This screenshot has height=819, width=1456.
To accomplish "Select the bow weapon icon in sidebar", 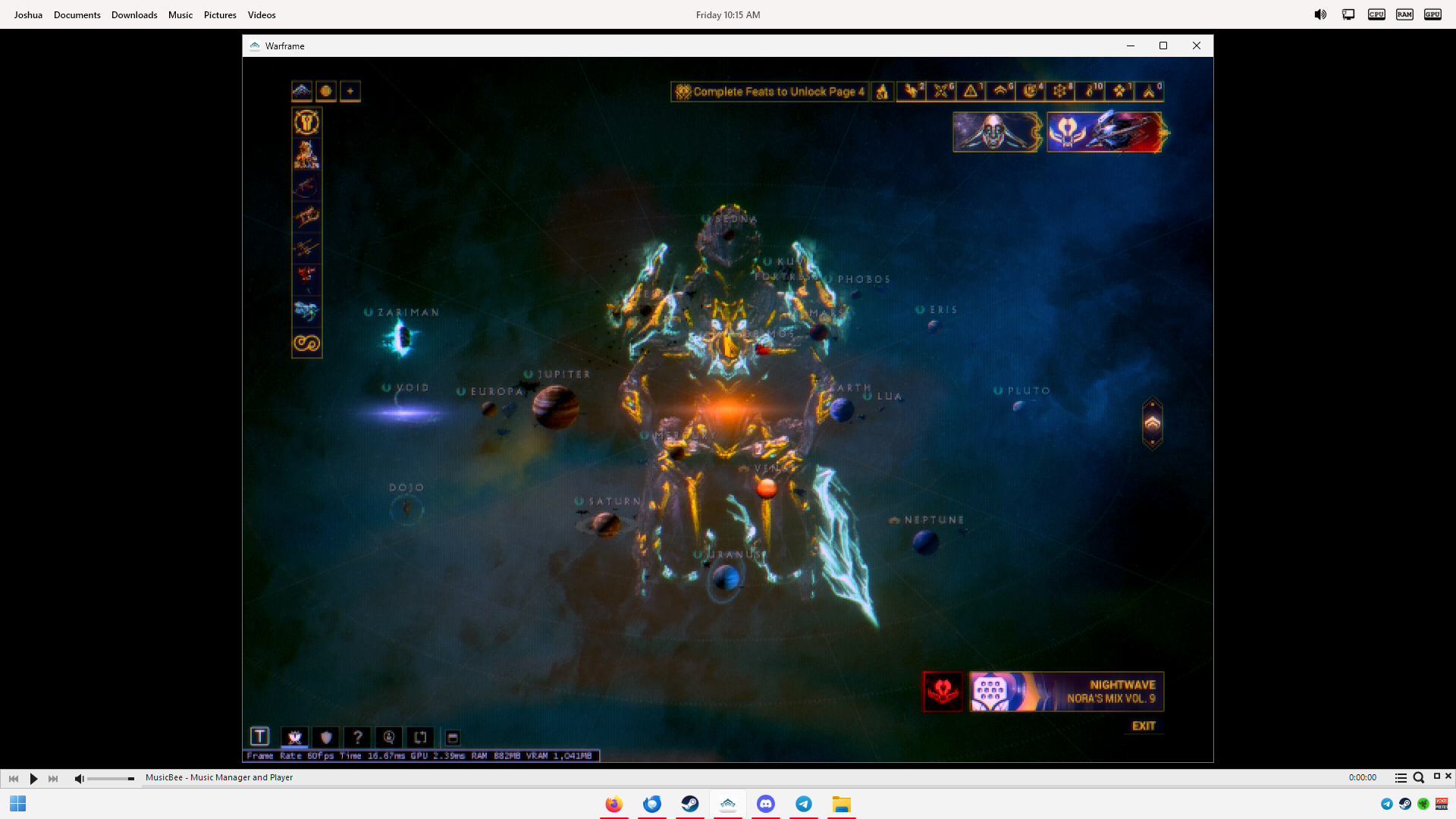I will click(x=306, y=186).
